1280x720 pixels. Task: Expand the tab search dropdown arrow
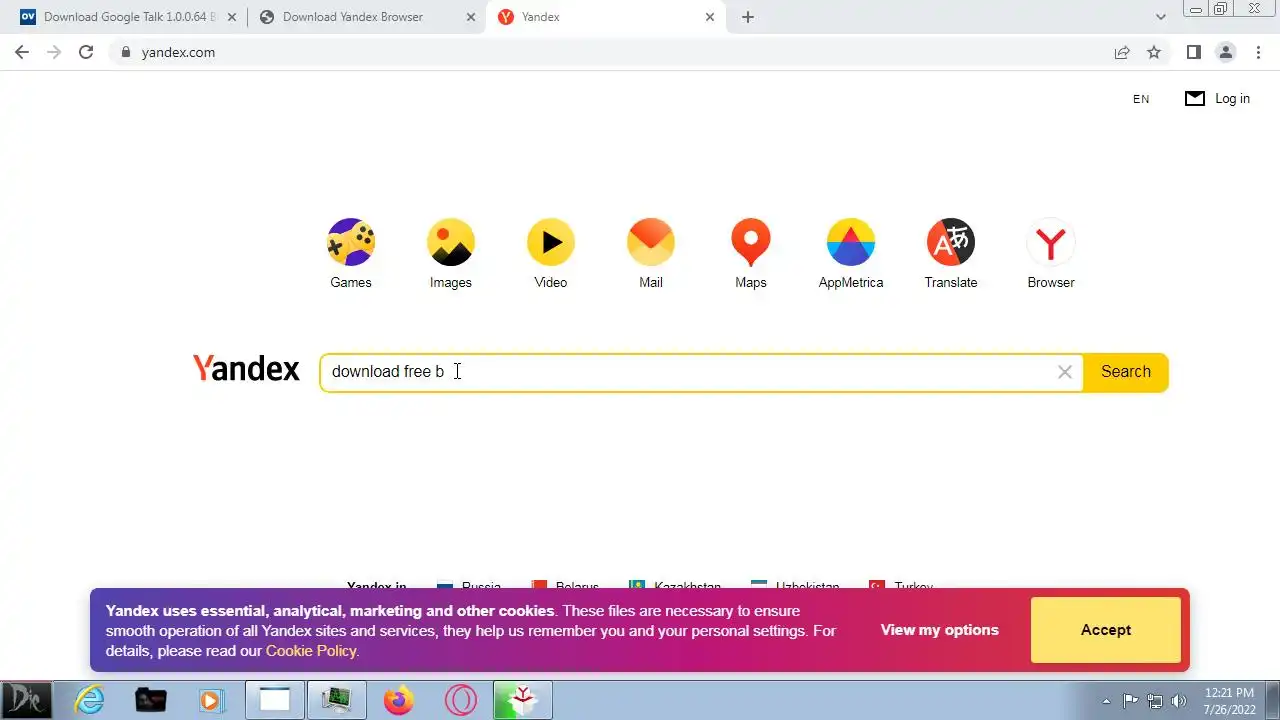(1161, 17)
